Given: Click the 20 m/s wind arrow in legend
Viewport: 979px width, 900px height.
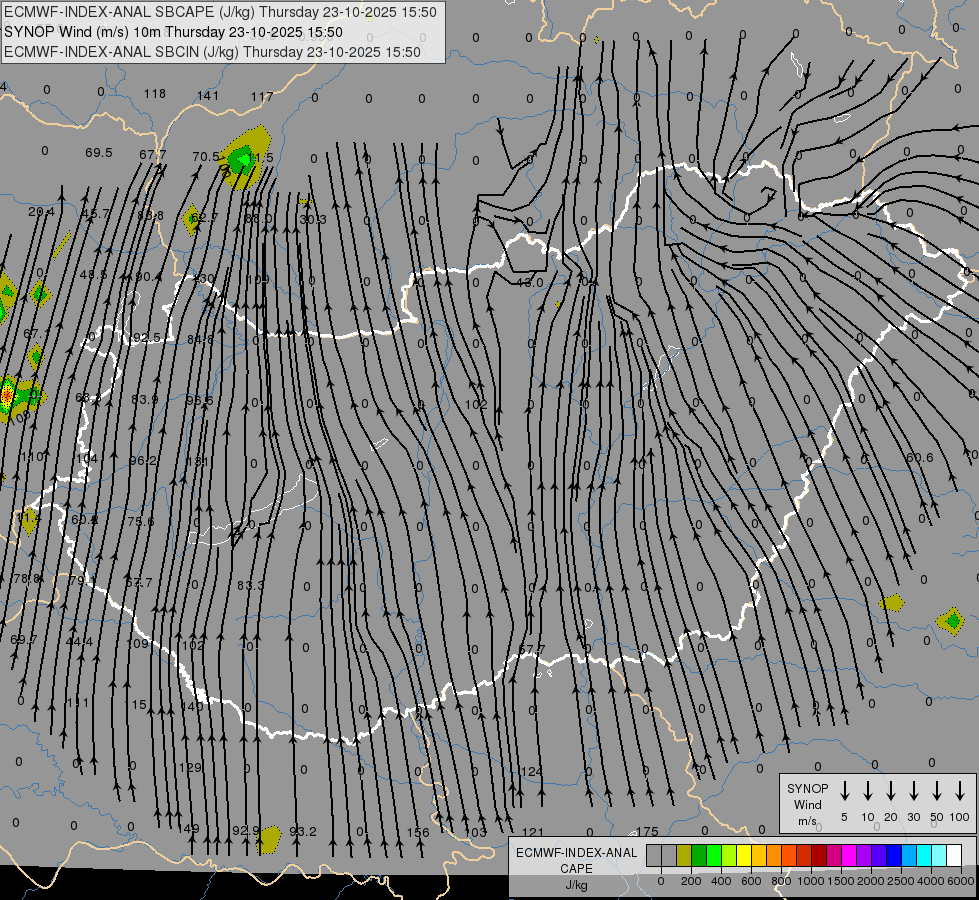Looking at the screenshot, I should [890, 791].
